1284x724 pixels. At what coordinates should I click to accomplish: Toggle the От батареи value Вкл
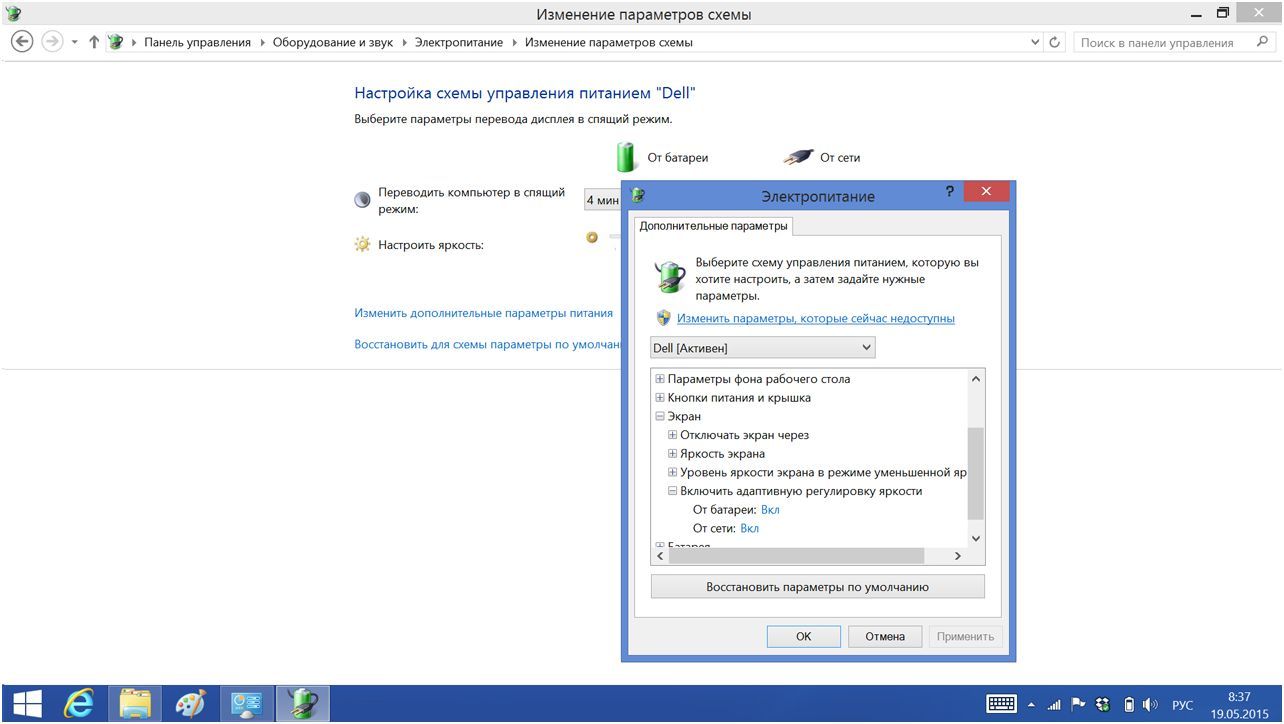(769, 510)
